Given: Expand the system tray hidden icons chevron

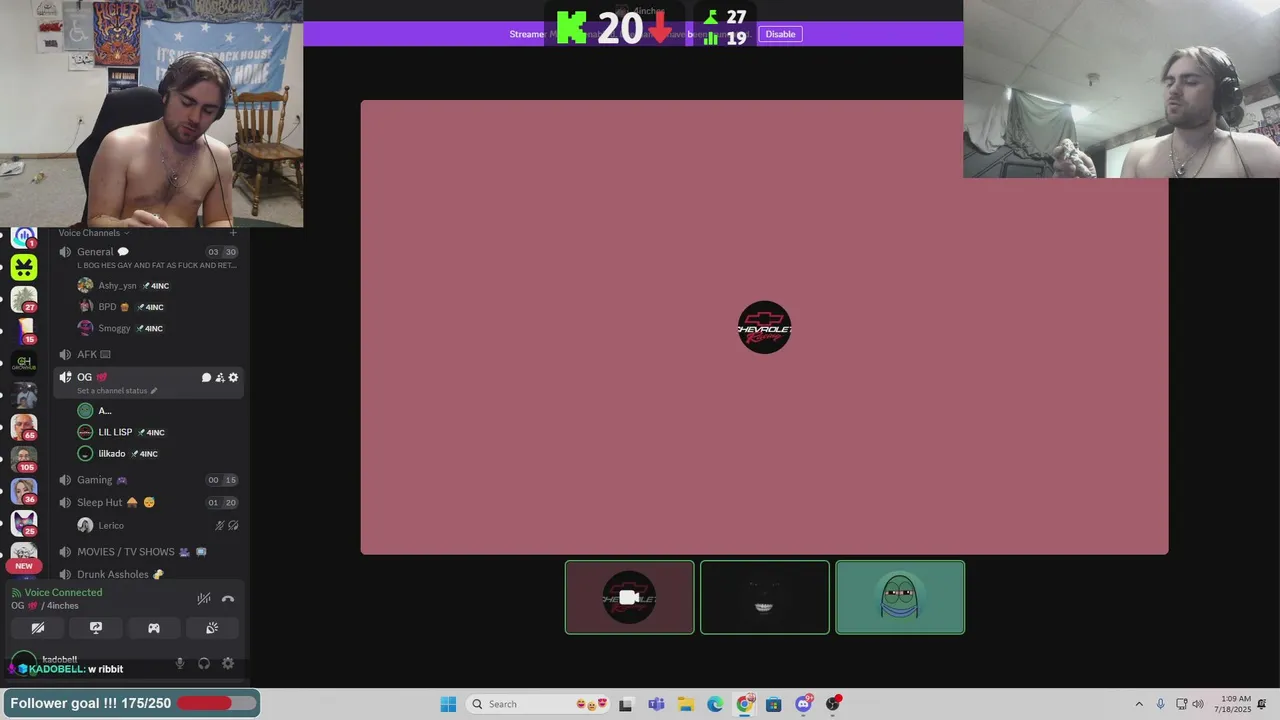Looking at the screenshot, I should point(1138,704).
